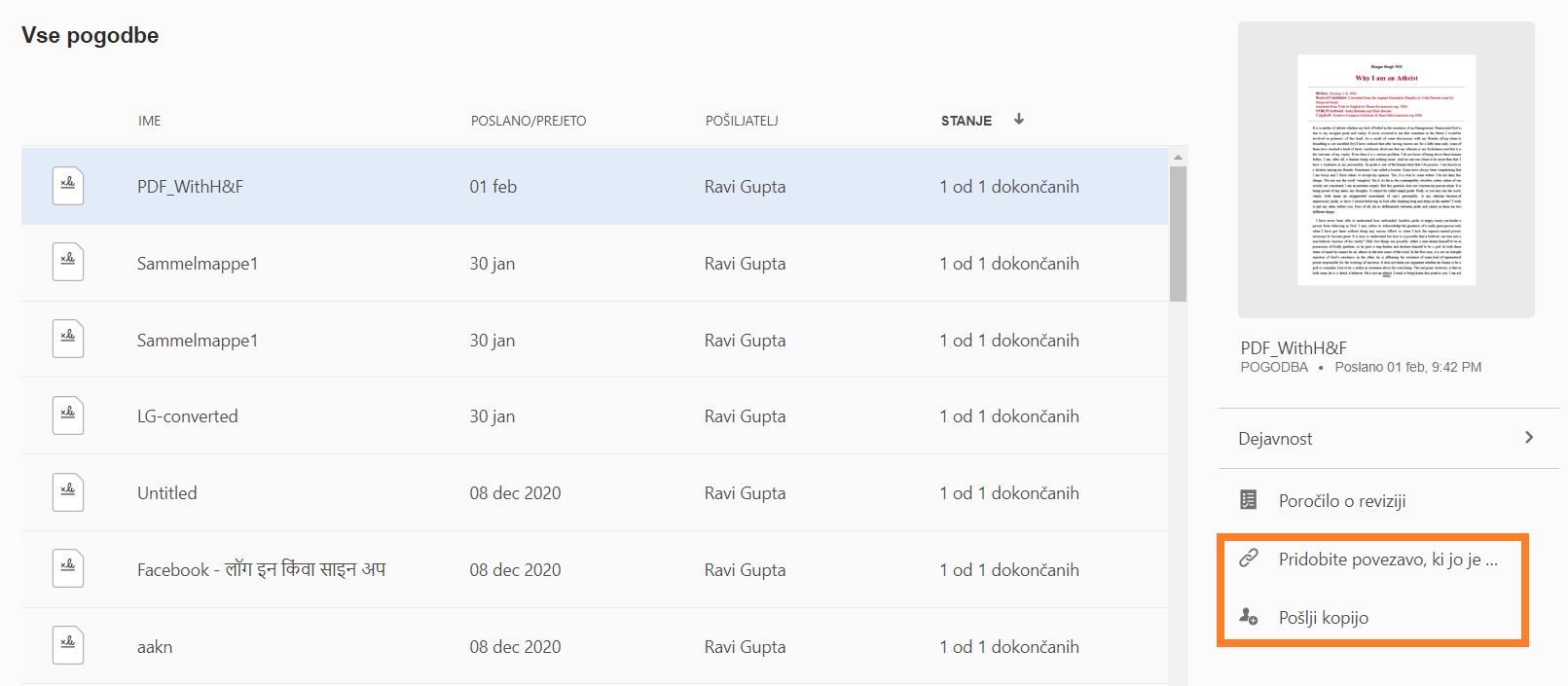Click the Pošlji kopijo person icon
The width and height of the screenshot is (1568, 686).
pos(1249,617)
